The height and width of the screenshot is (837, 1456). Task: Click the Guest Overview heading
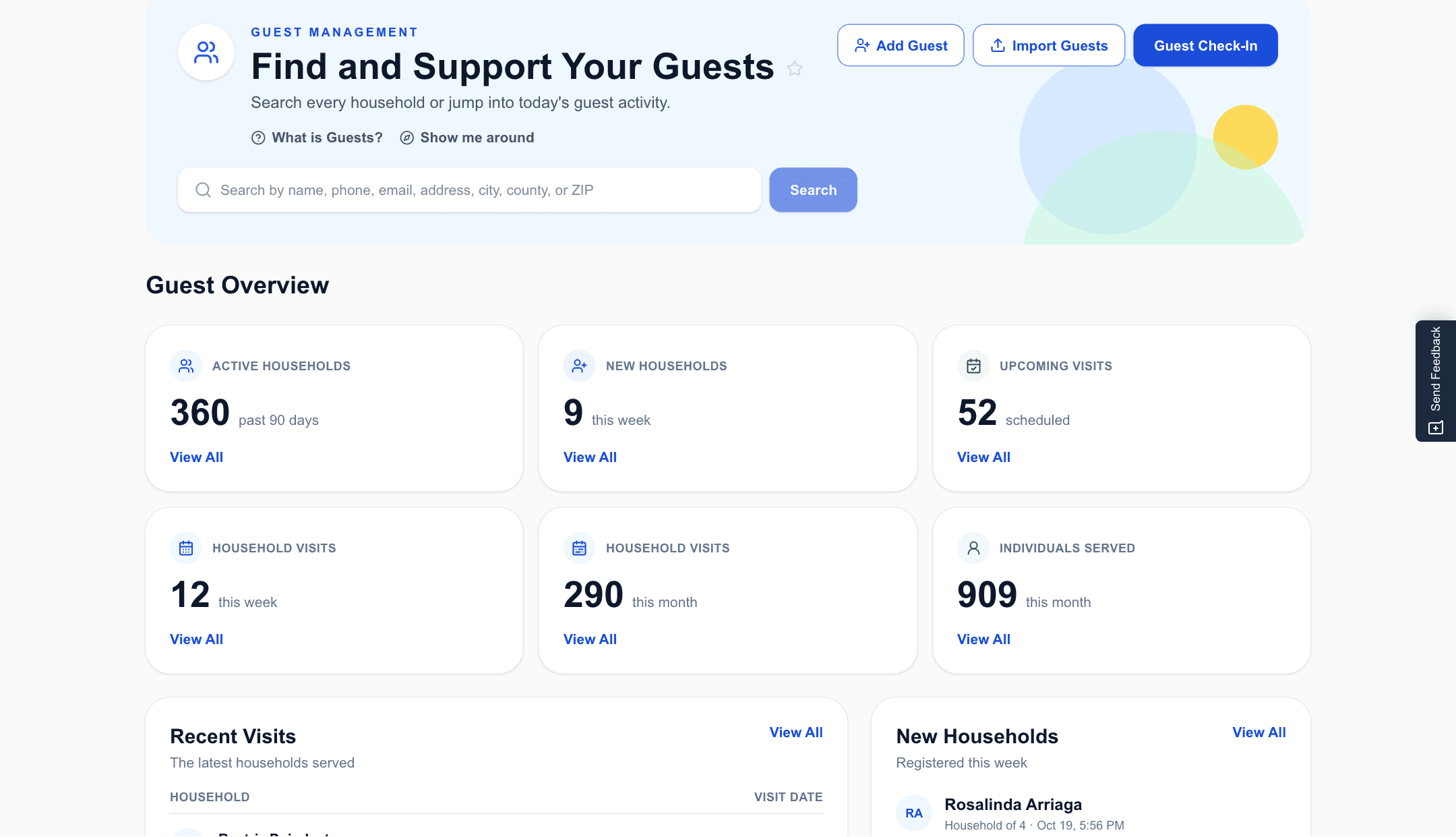237,285
